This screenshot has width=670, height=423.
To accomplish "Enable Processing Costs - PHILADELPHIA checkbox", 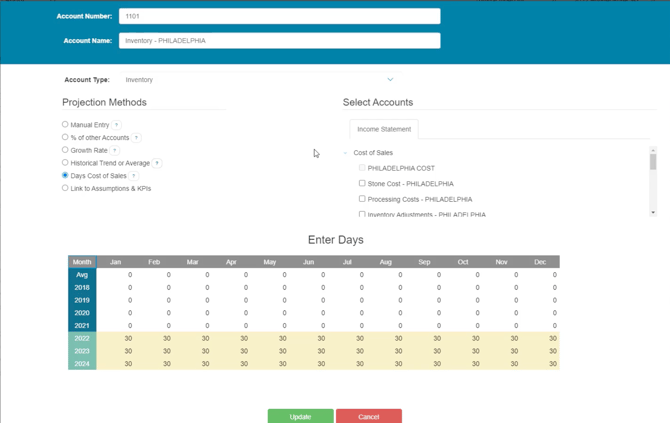I will [362, 199].
